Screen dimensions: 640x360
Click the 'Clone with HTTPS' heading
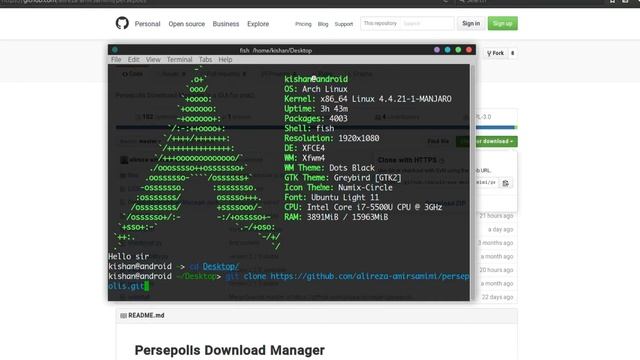pos(407,160)
